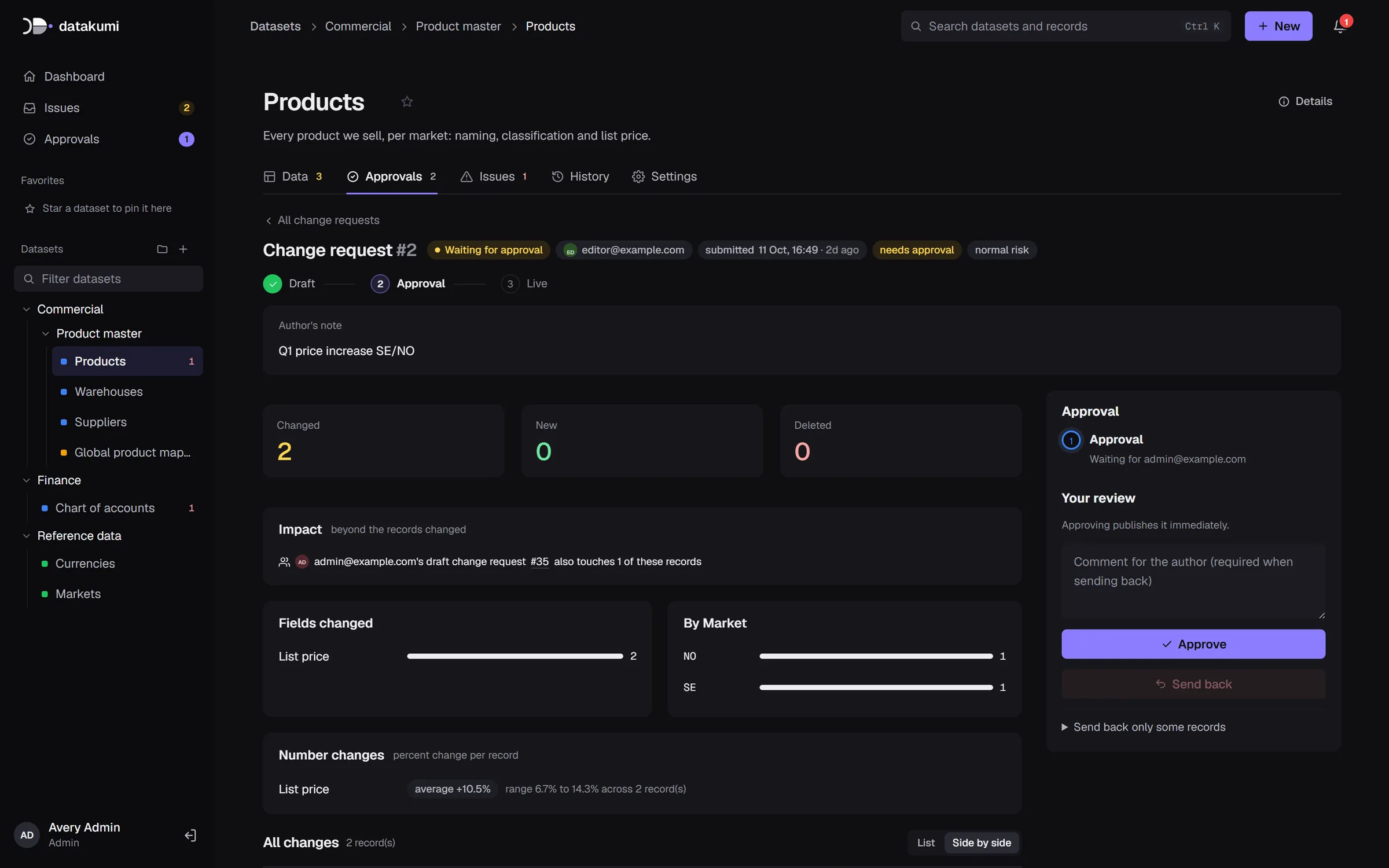The height and width of the screenshot is (868, 1389).
Task: Open Chart of accounts dataset
Action: (117, 508)
